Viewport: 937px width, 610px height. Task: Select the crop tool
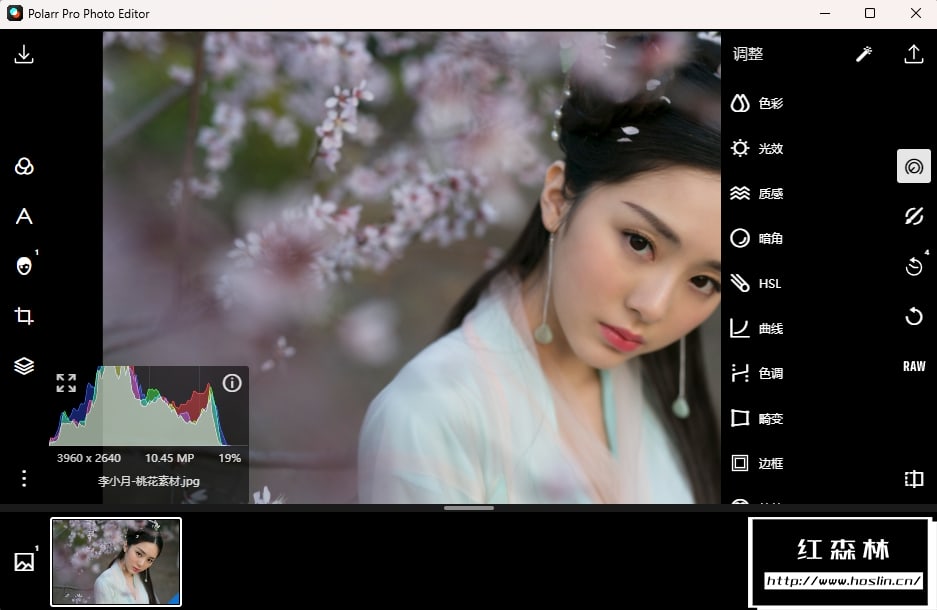pyautogui.click(x=24, y=315)
